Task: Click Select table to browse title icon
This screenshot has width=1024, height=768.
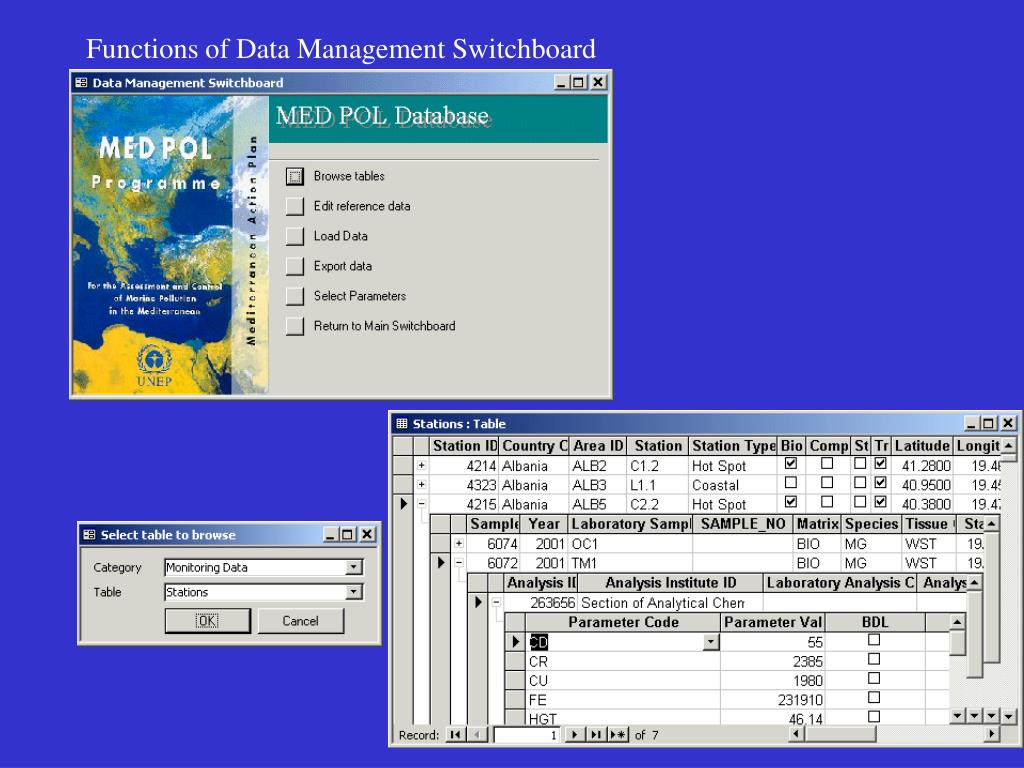Action: coord(89,535)
